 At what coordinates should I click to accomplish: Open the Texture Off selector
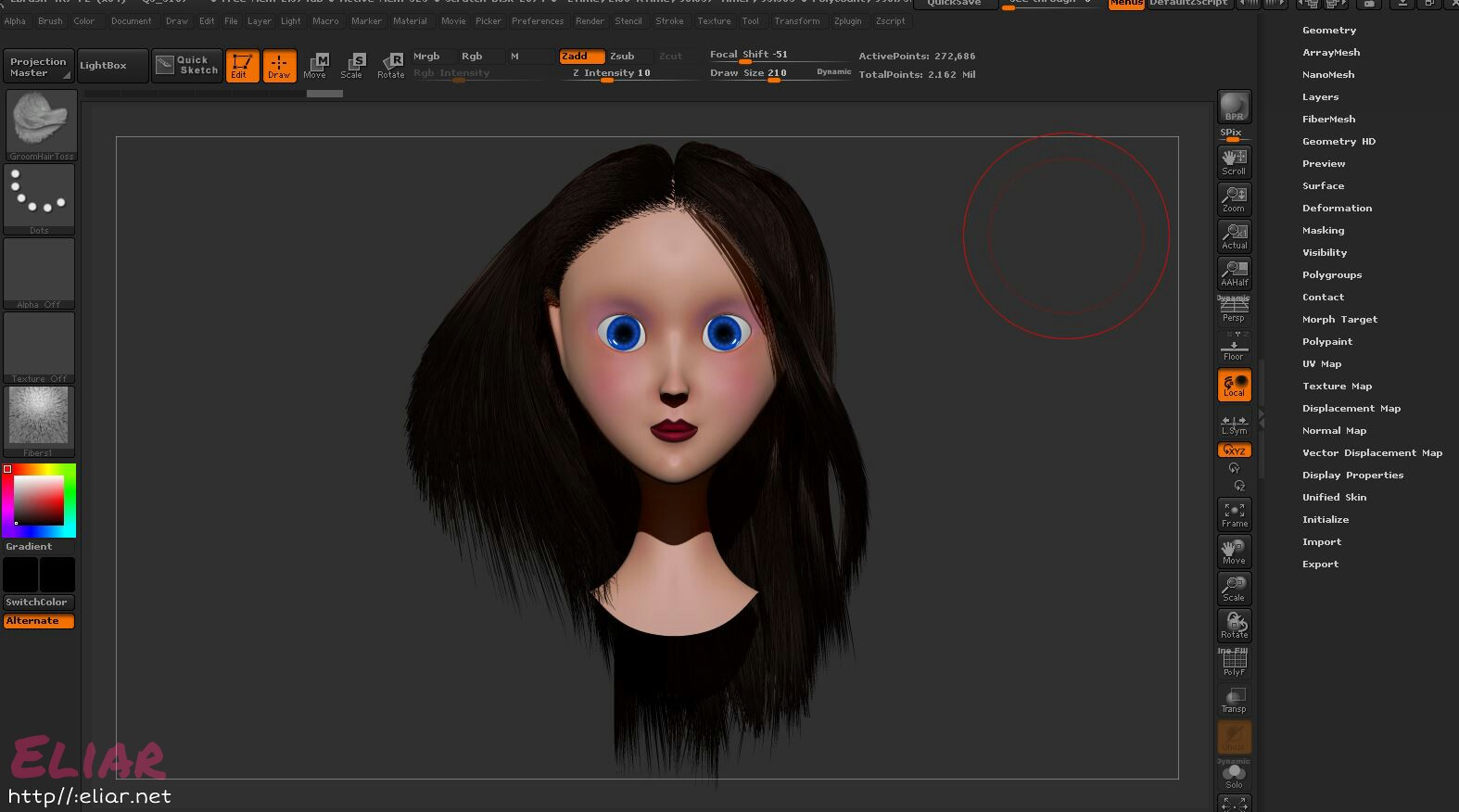[40, 348]
